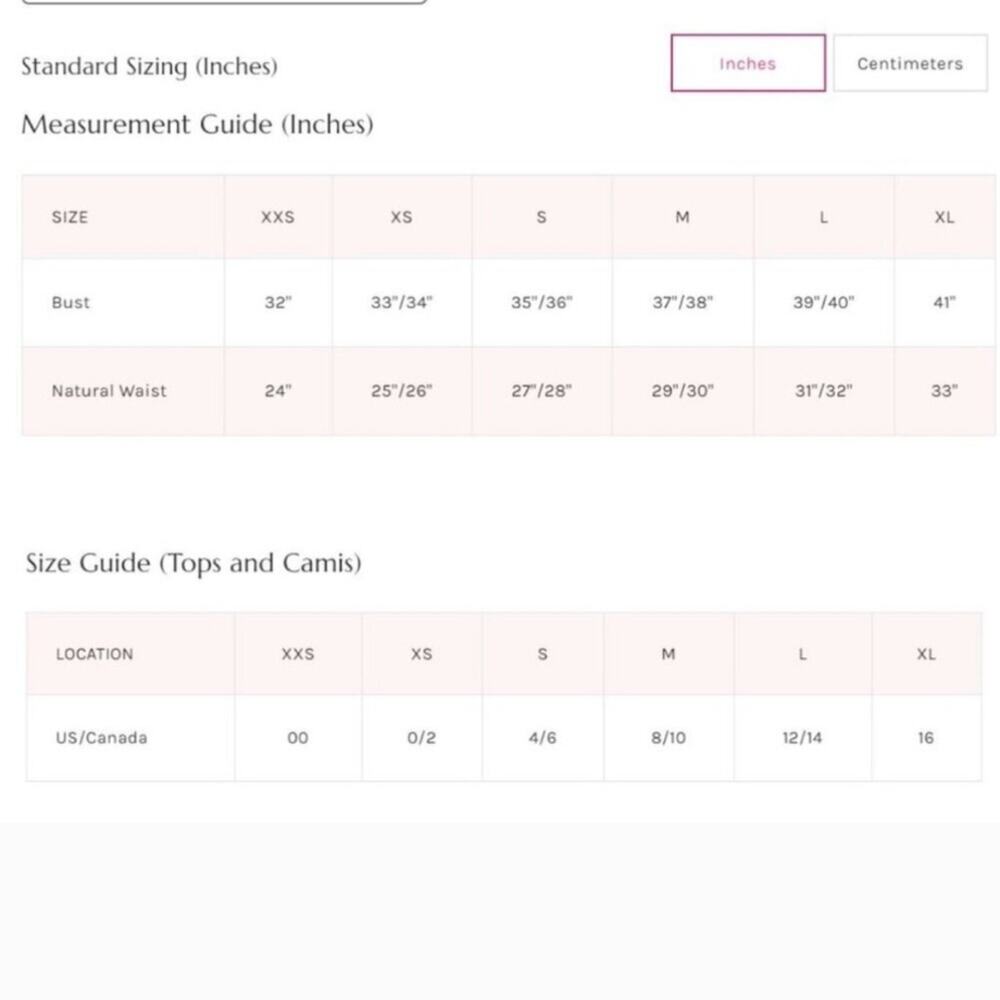Click the Size Guide (Tops and Camis) heading
Image resolution: width=1000 pixels, height=1000 pixels.
tap(193, 563)
